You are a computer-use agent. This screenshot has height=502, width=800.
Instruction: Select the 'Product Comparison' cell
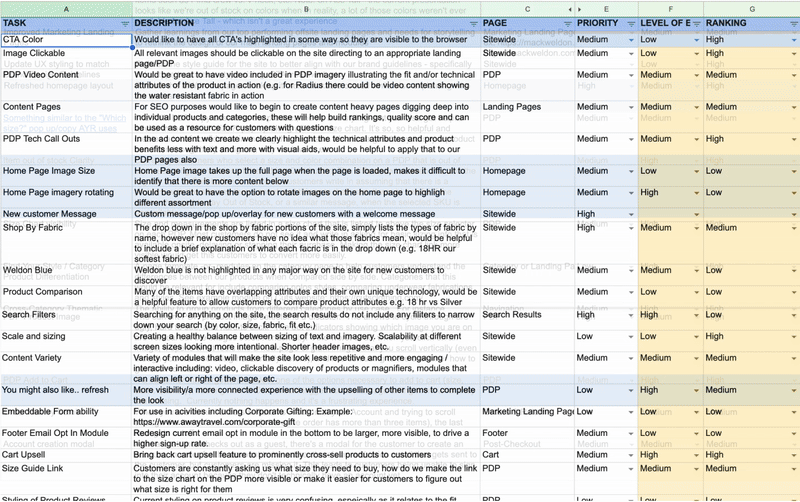66,297
